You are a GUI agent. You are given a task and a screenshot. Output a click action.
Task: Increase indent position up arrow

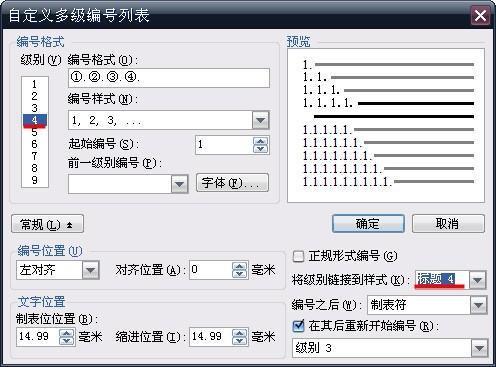(x=239, y=333)
